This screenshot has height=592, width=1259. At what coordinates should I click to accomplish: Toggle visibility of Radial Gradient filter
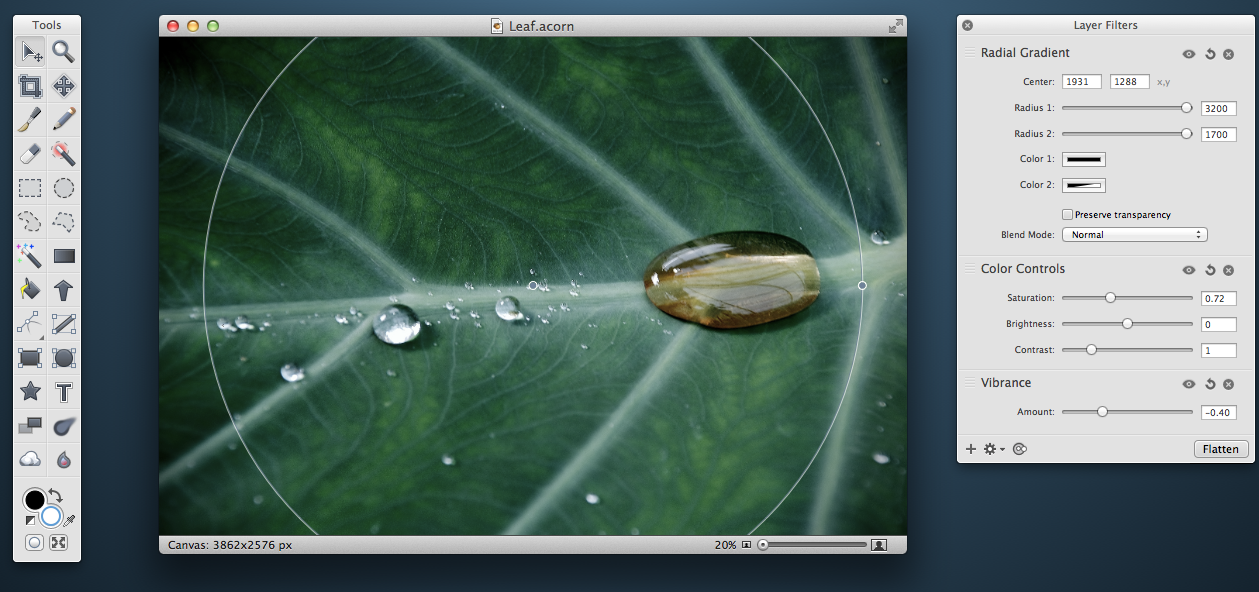pos(1189,54)
